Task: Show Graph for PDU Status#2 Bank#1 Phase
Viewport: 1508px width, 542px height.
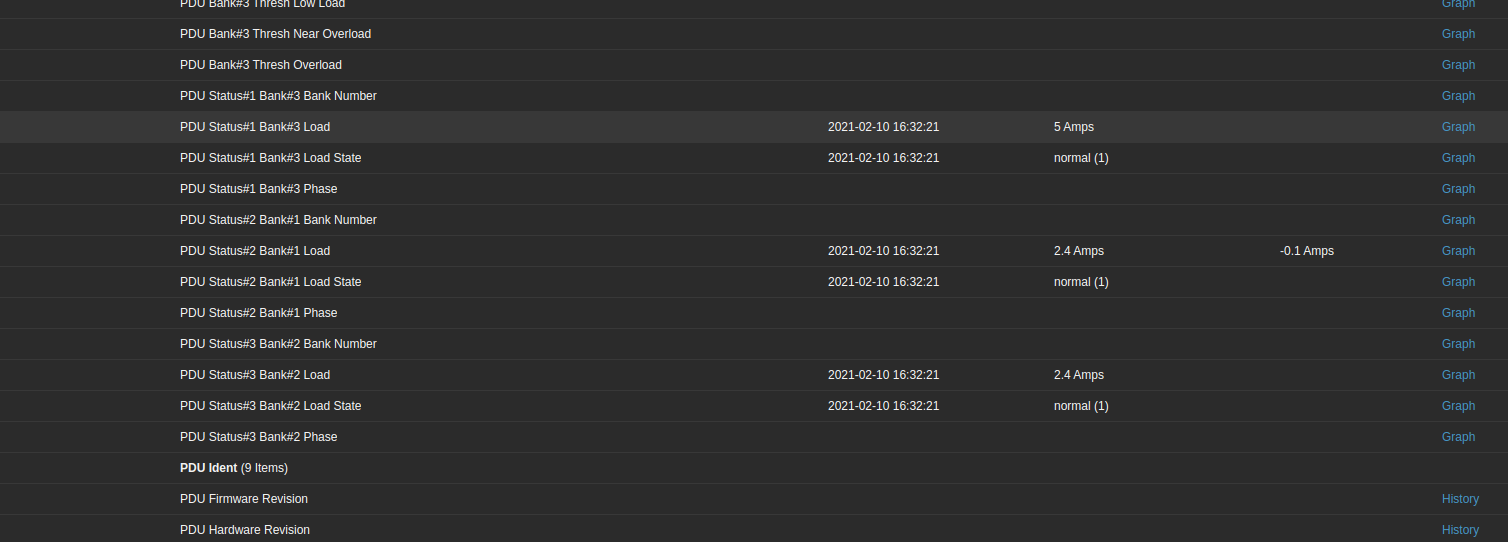Action: pos(1458,313)
